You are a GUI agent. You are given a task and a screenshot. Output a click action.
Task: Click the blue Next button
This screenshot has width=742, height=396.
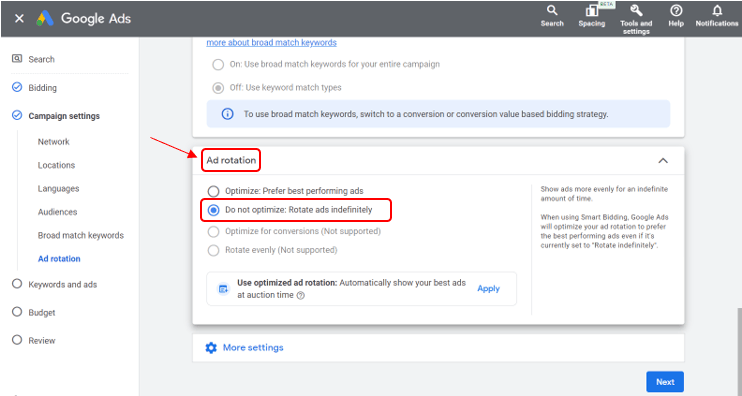click(x=665, y=382)
